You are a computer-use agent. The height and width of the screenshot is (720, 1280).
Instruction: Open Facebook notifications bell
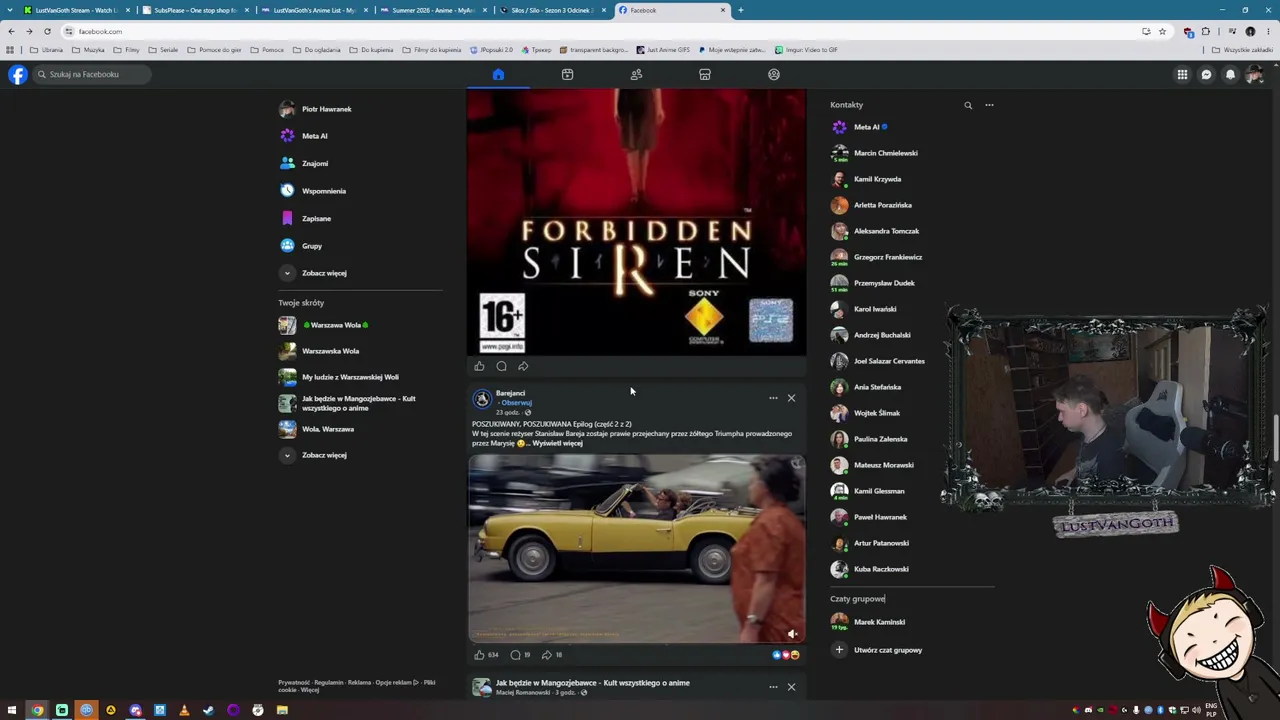(1231, 74)
